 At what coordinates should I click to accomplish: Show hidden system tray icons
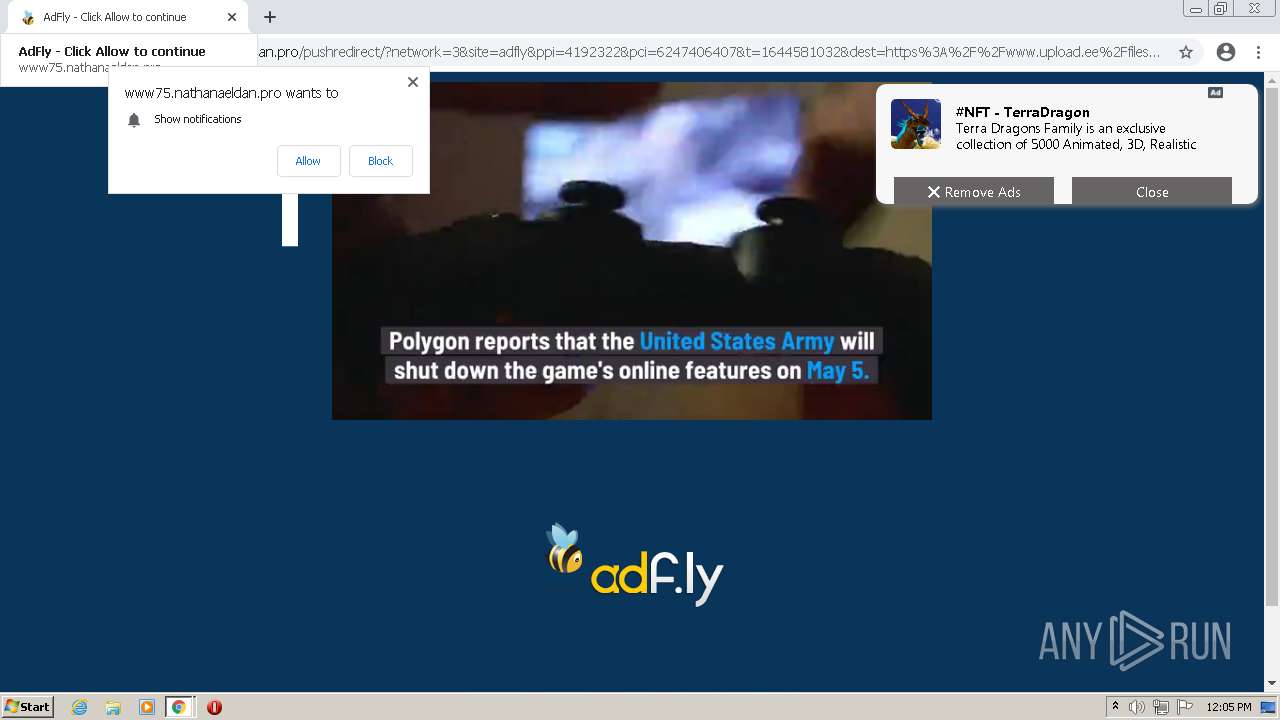point(1115,707)
